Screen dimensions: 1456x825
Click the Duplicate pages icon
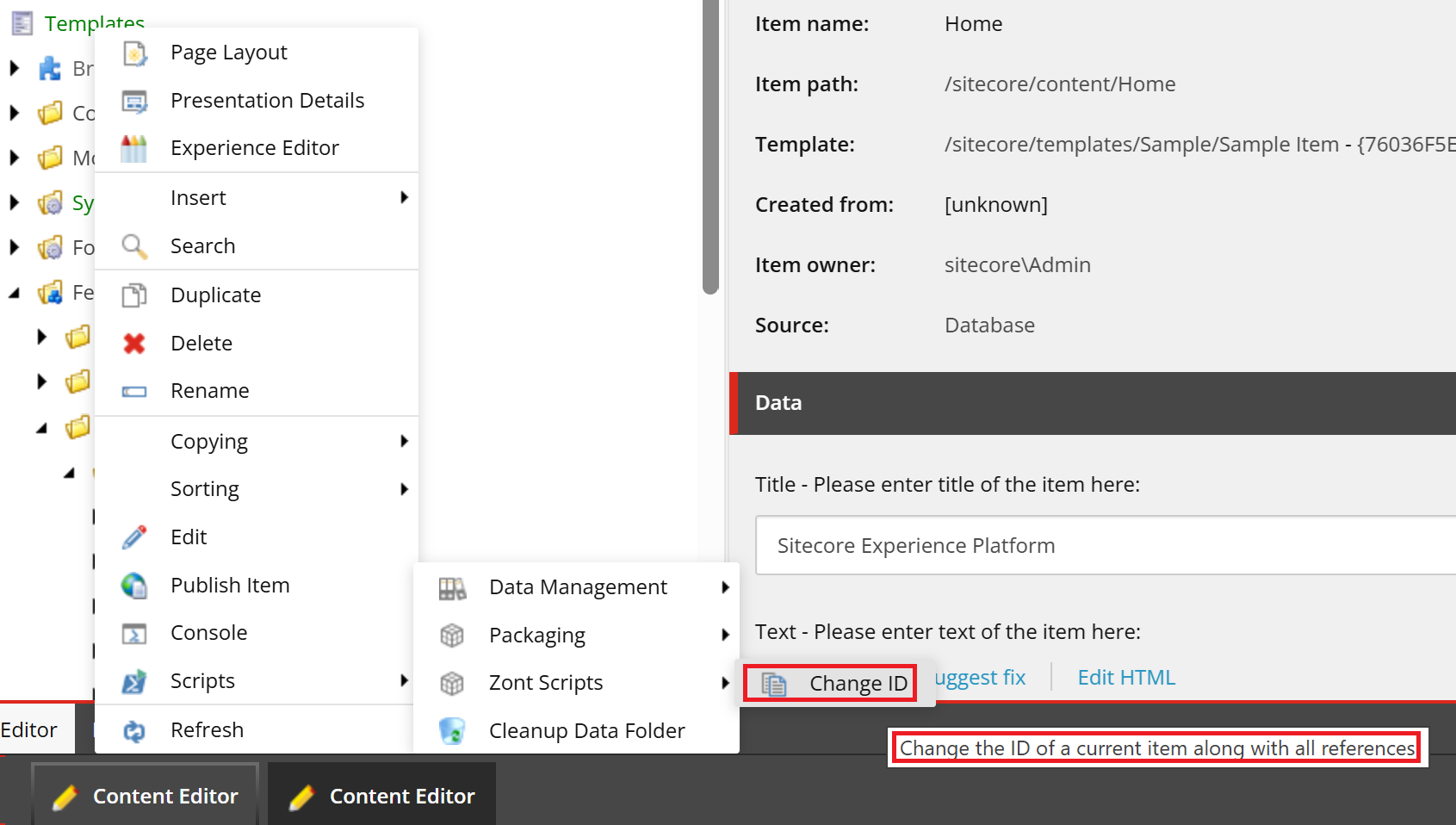(134, 295)
